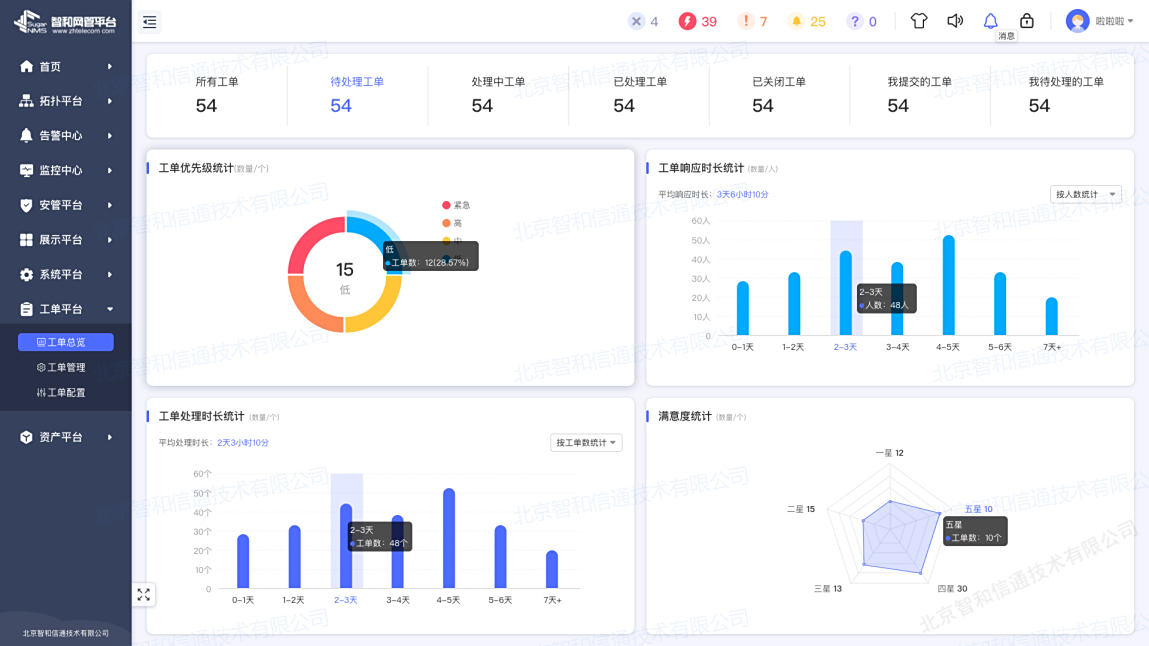Click the yellow bell alarm icon showing 25

tap(797, 21)
